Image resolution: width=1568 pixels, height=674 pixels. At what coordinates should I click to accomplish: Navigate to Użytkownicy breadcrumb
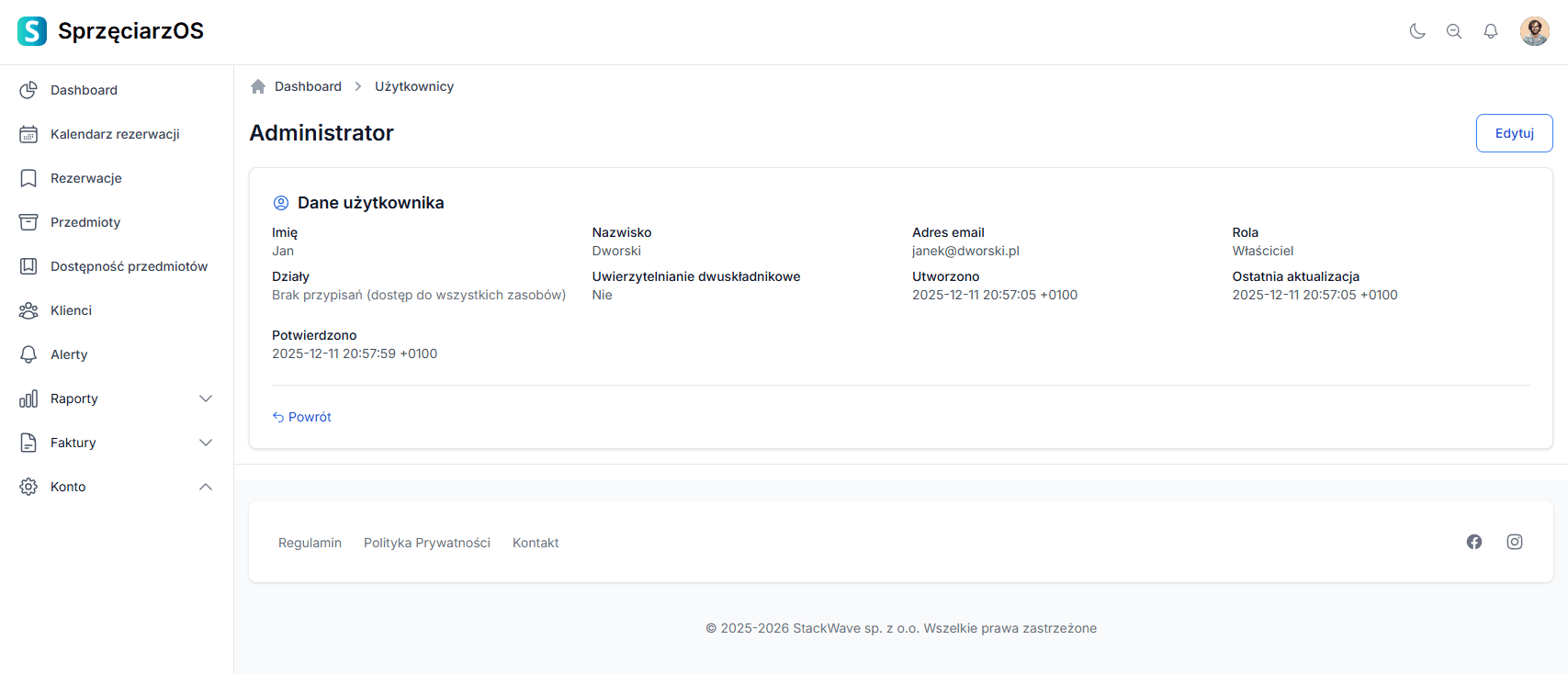(414, 86)
